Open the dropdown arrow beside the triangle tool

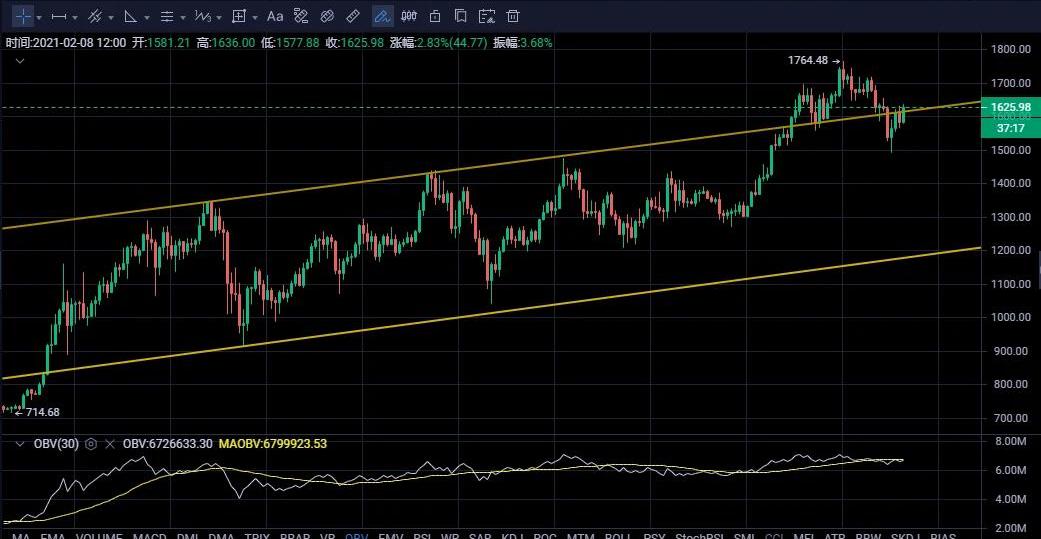147,17
